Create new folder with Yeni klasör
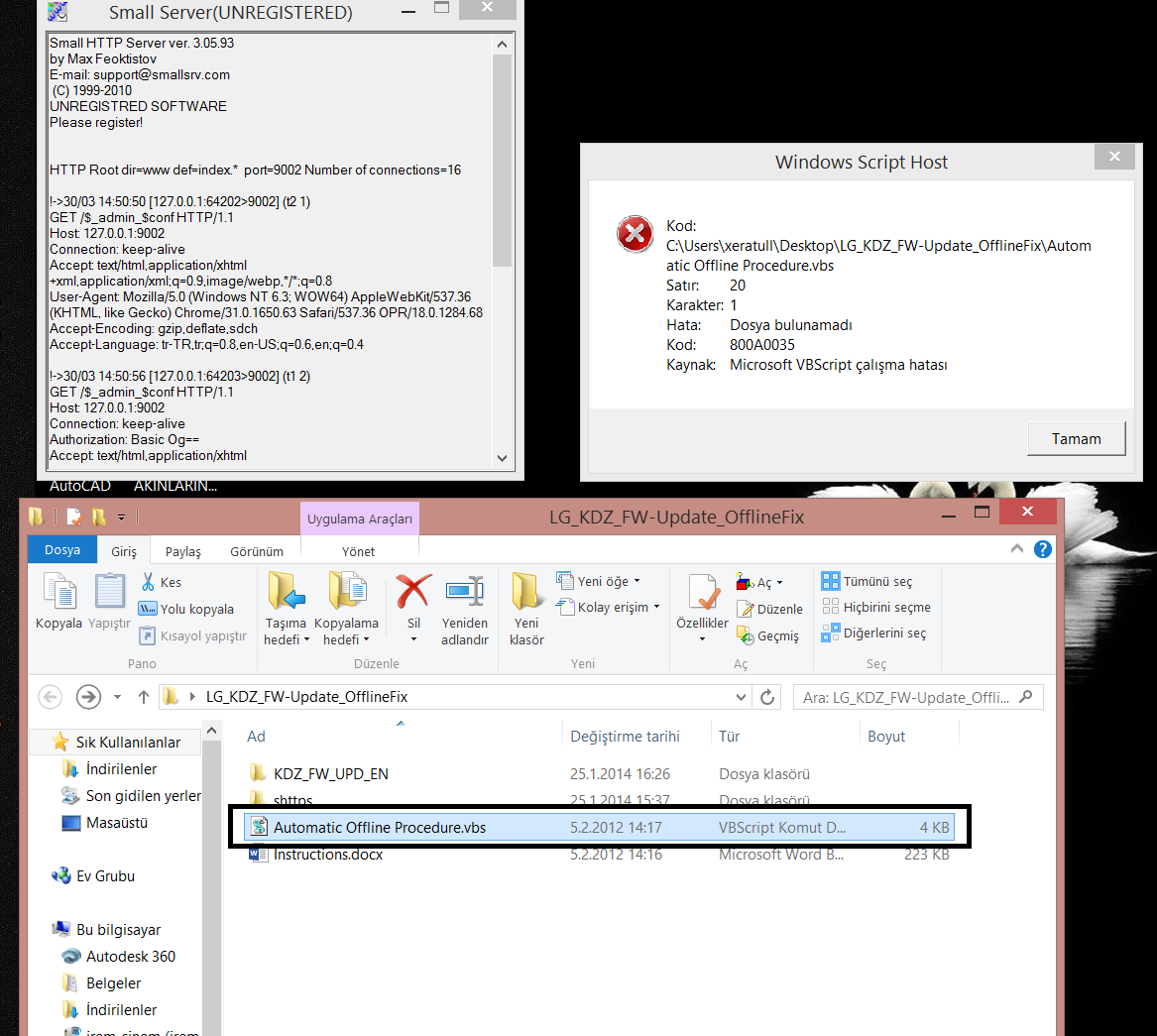This screenshot has width=1157, height=1036. click(x=526, y=610)
